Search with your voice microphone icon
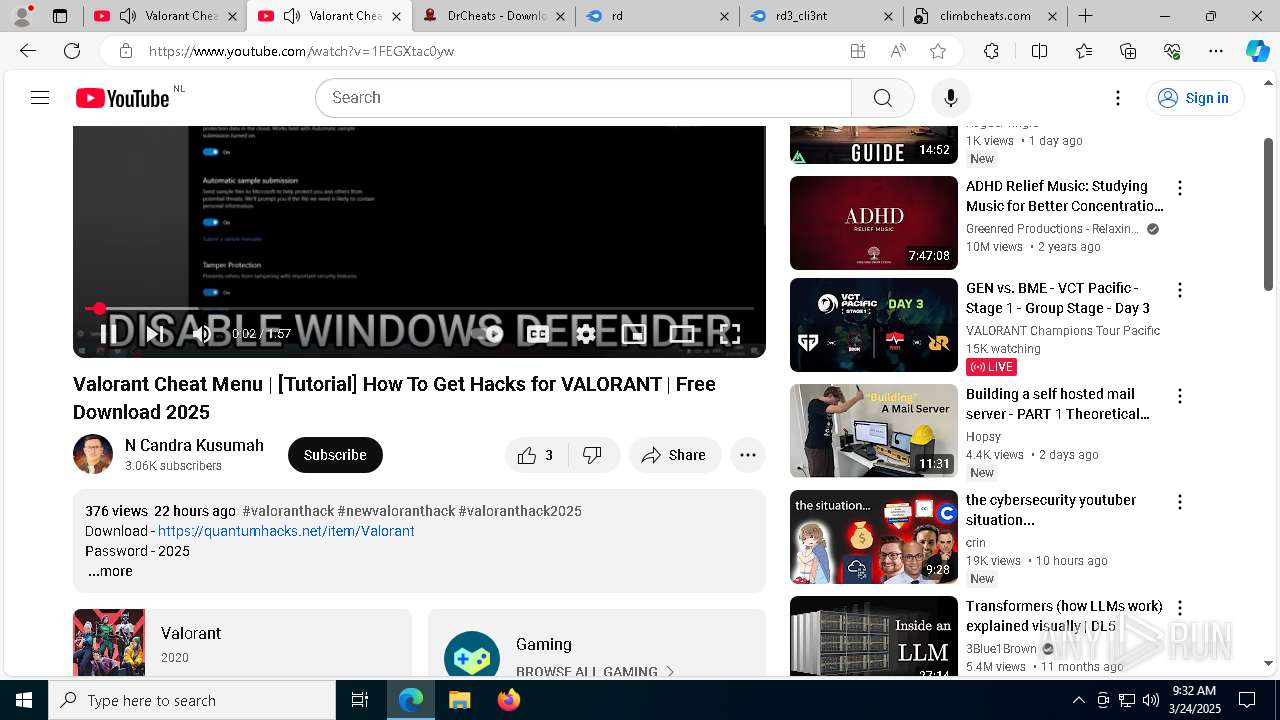The height and width of the screenshot is (720, 1280). click(951, 97)
